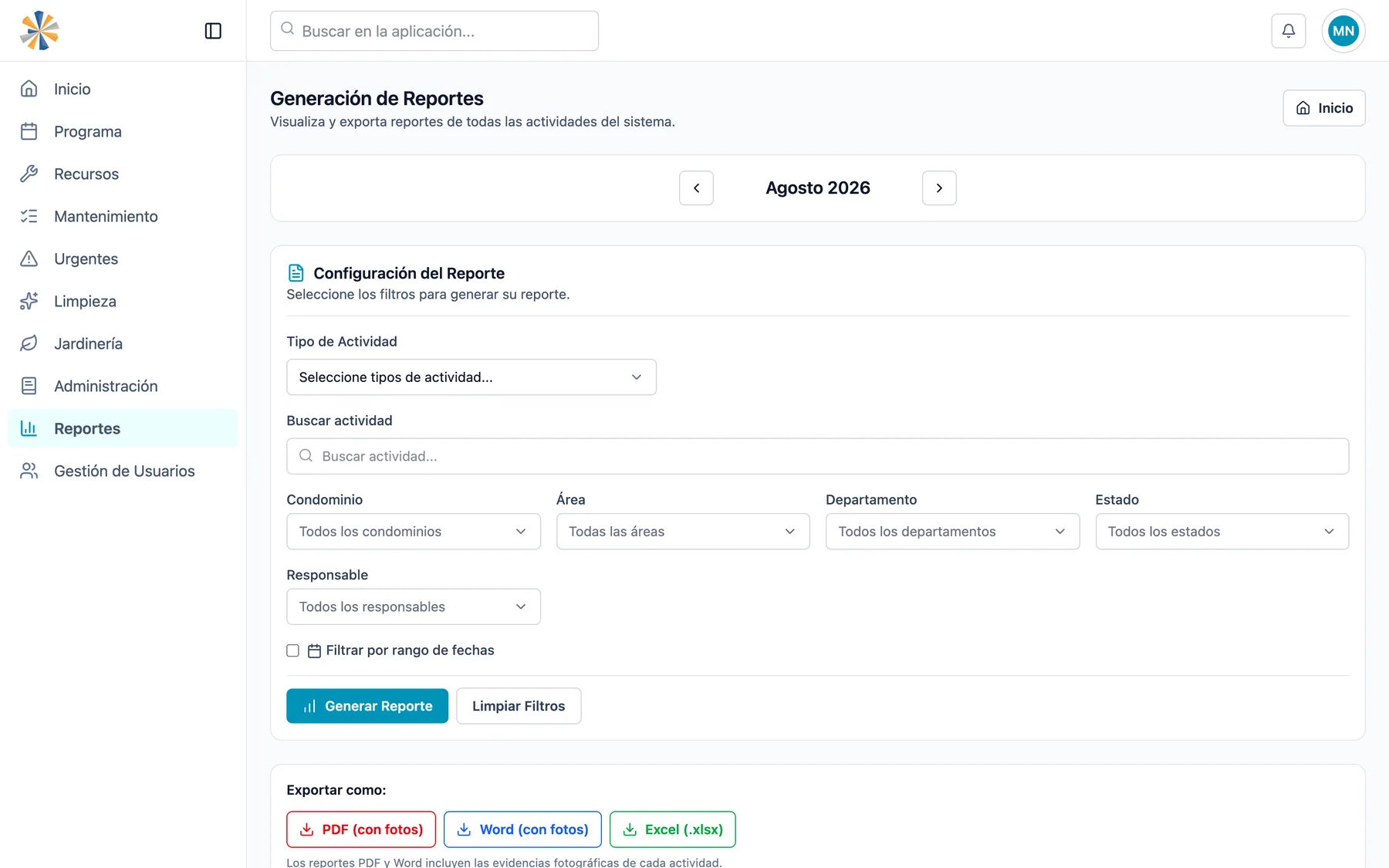
Task: Open the Programa section
Action: pos(123,131)
